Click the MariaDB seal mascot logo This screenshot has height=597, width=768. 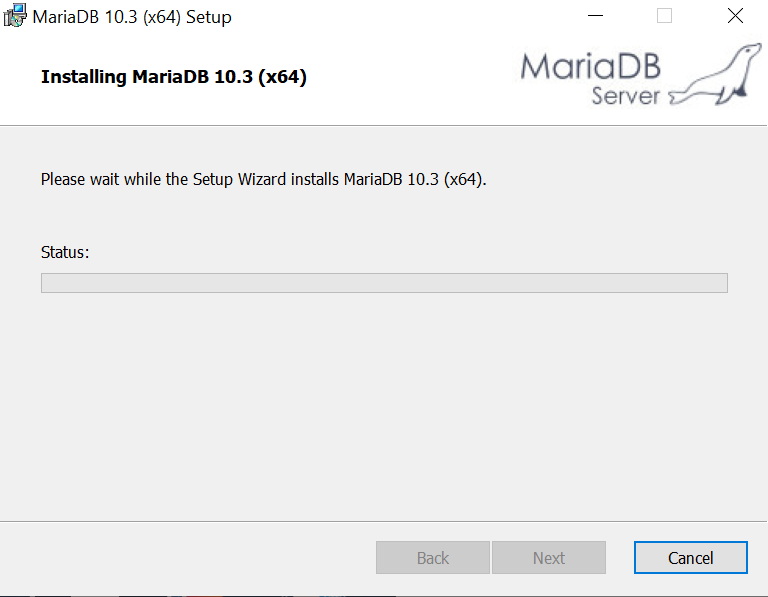(x=716, y=74)
